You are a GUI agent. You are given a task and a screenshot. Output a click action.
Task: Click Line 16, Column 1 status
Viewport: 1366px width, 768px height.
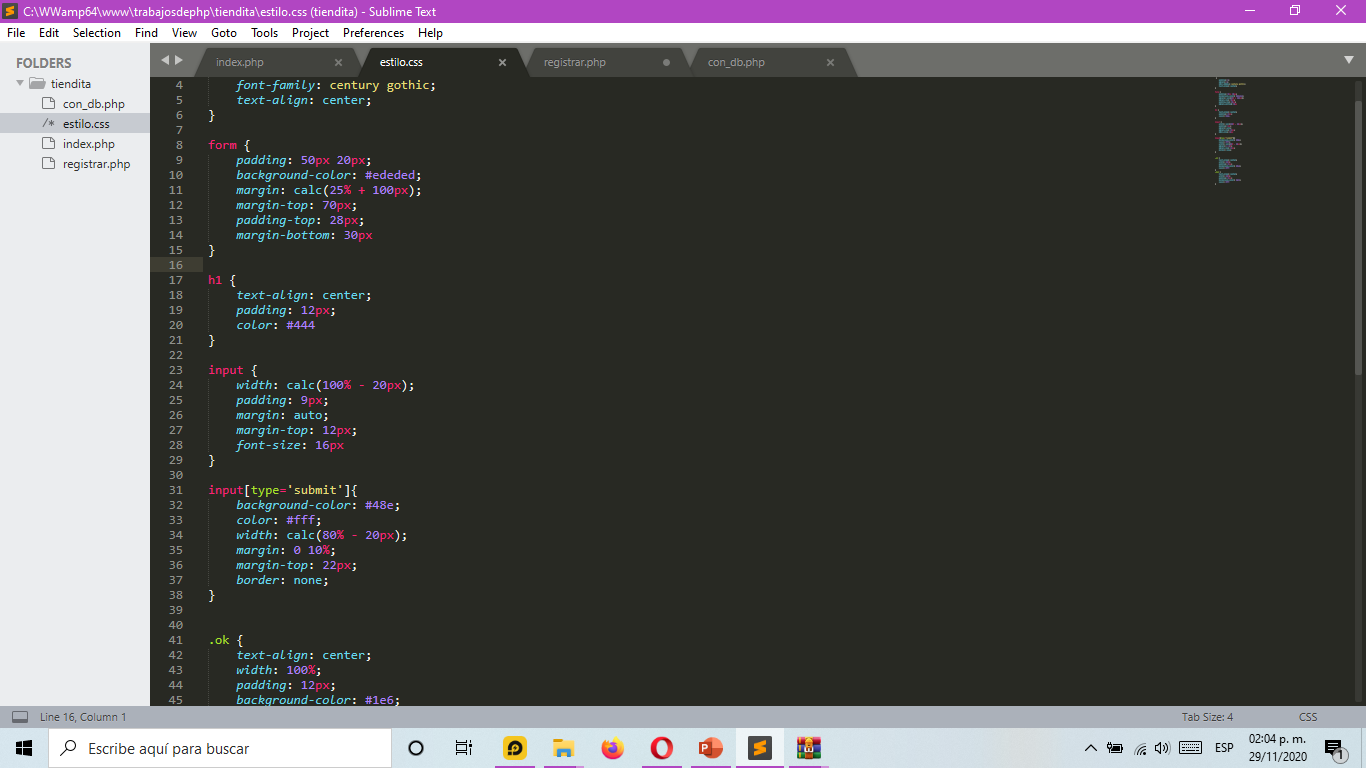(x=83, y=717)
